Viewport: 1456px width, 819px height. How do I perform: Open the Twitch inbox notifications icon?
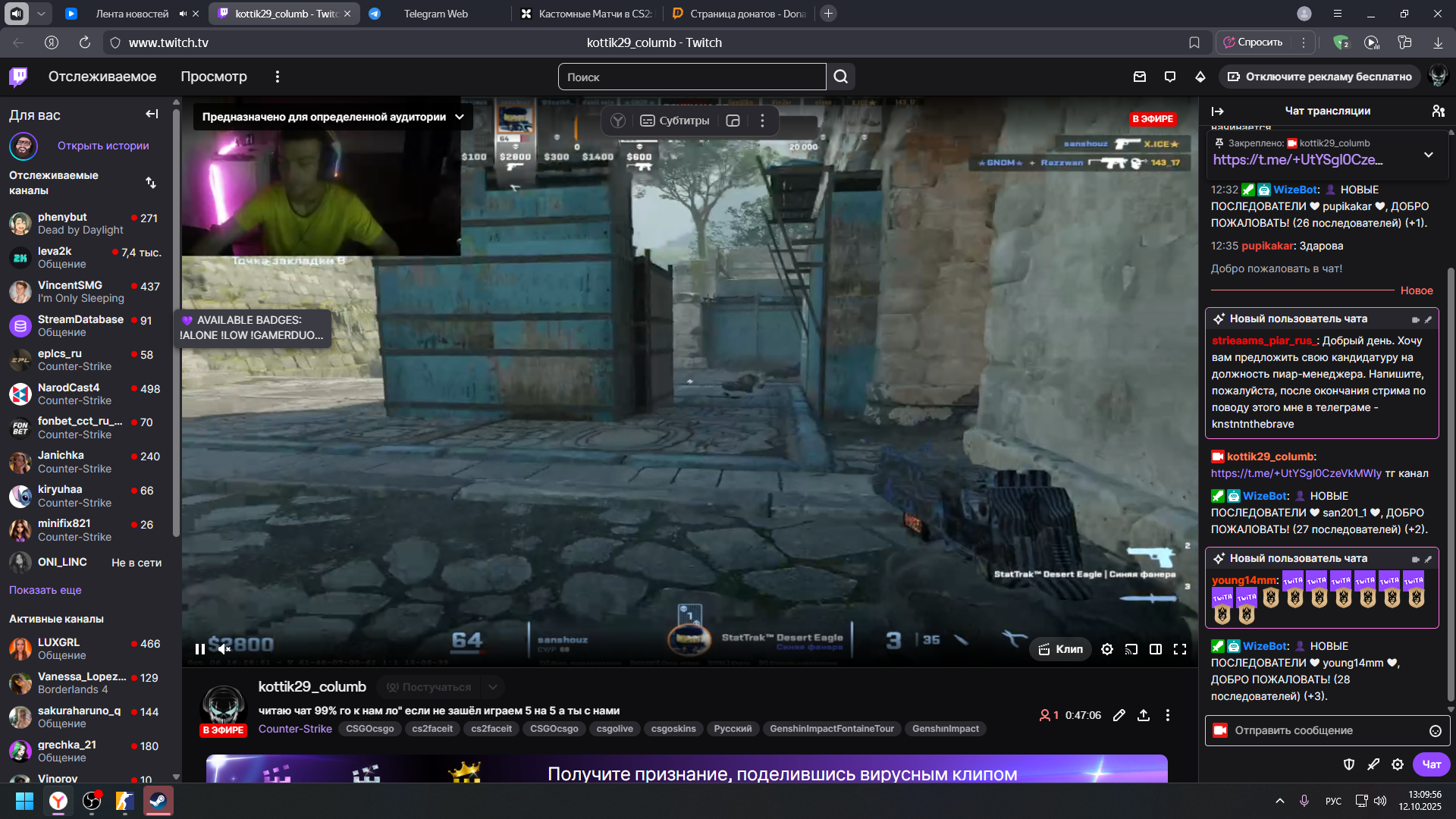coord(1140,77)
